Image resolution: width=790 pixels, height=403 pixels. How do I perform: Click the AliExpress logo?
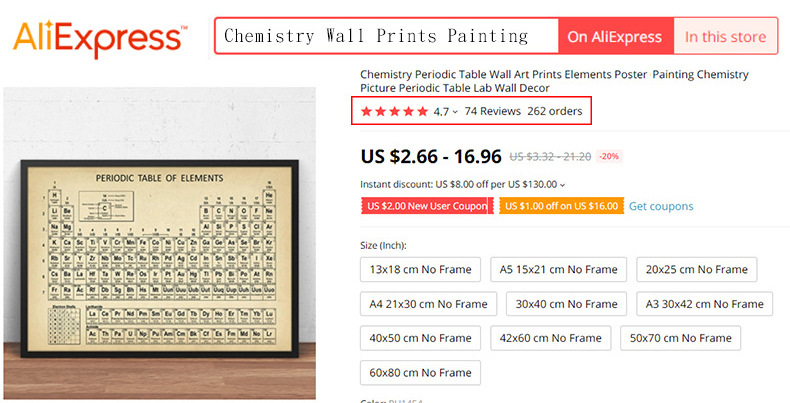coord(98,37)
